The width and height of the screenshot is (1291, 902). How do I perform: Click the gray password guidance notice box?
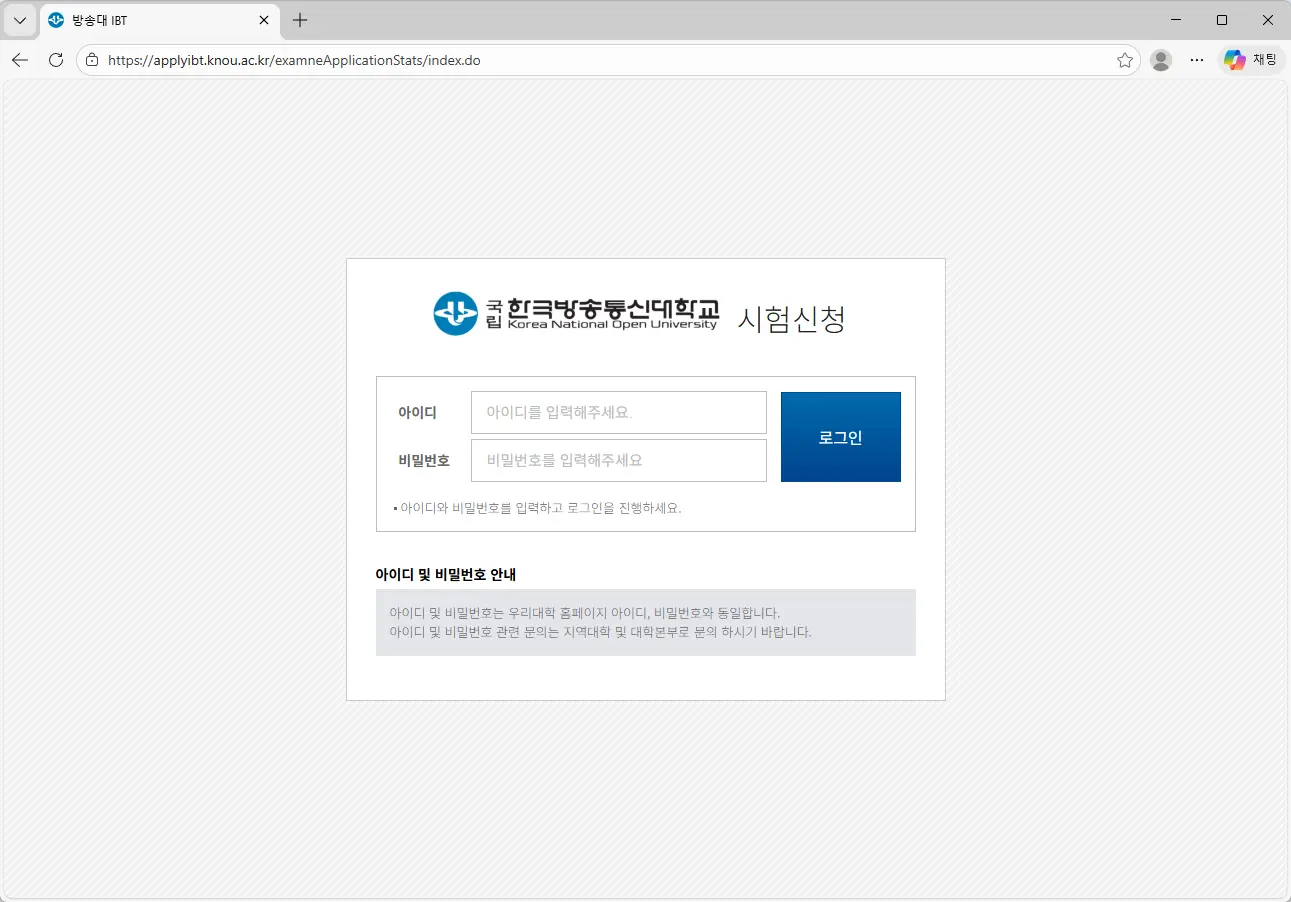(x=645, y=622)
